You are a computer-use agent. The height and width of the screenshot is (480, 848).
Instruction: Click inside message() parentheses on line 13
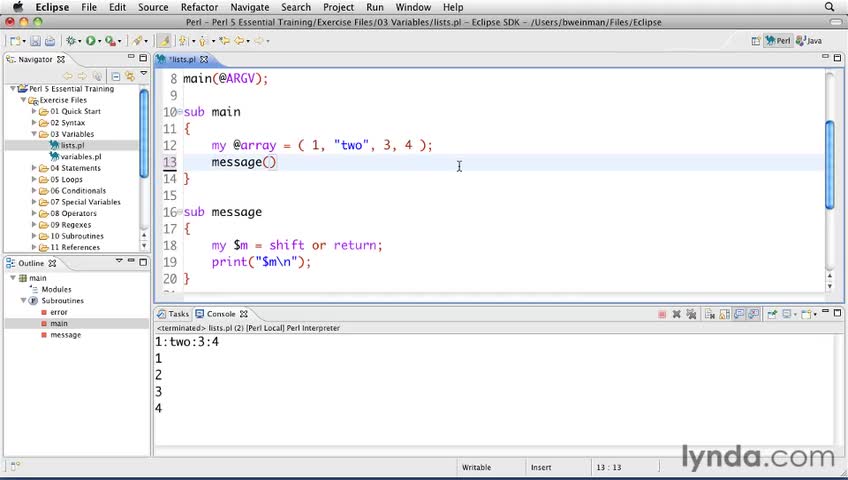click(x=269, y=162)
